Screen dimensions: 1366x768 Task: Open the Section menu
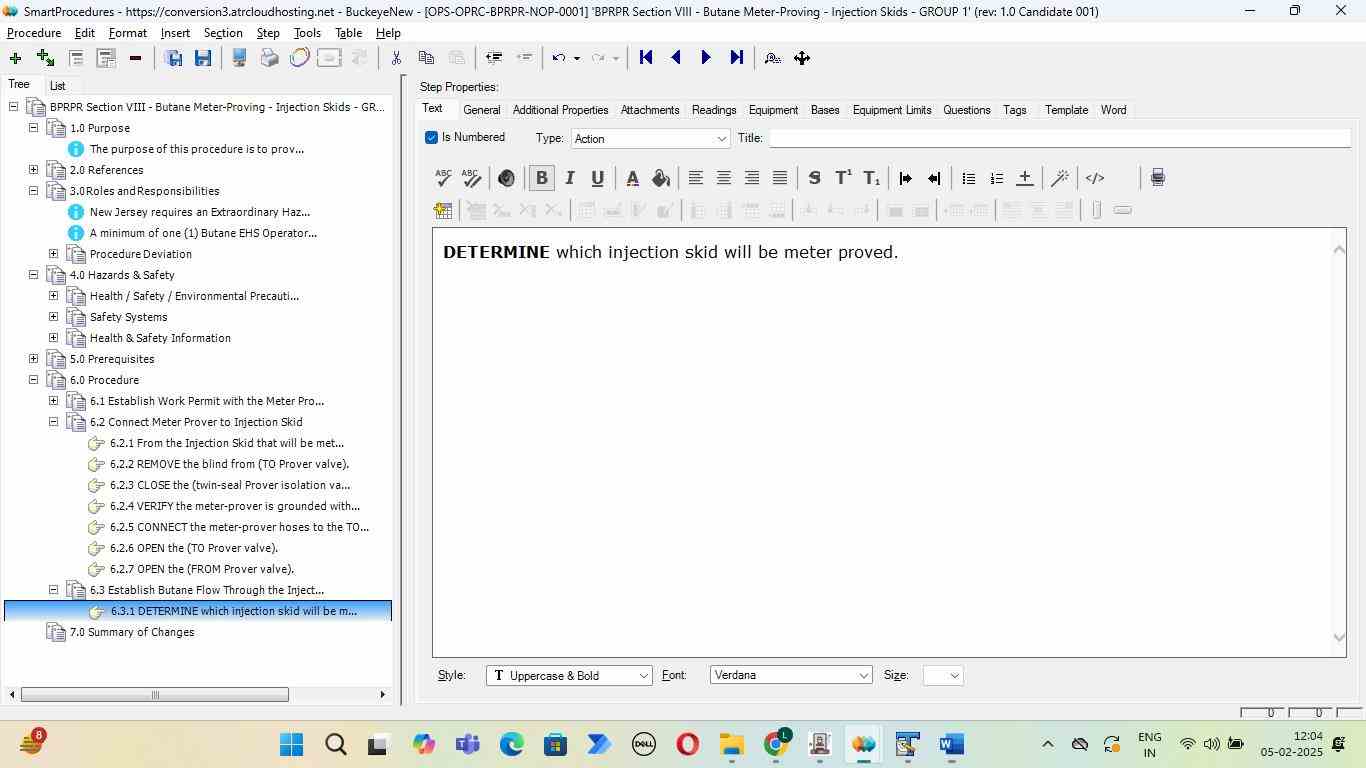pos(222,33)
